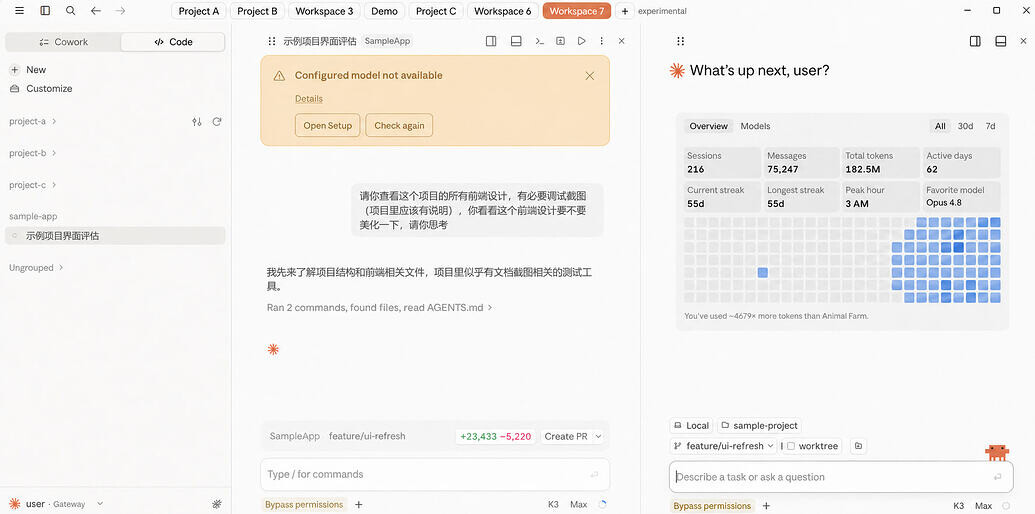Open the Local environment selector
Screen dimensions: 1035x514
691,426
